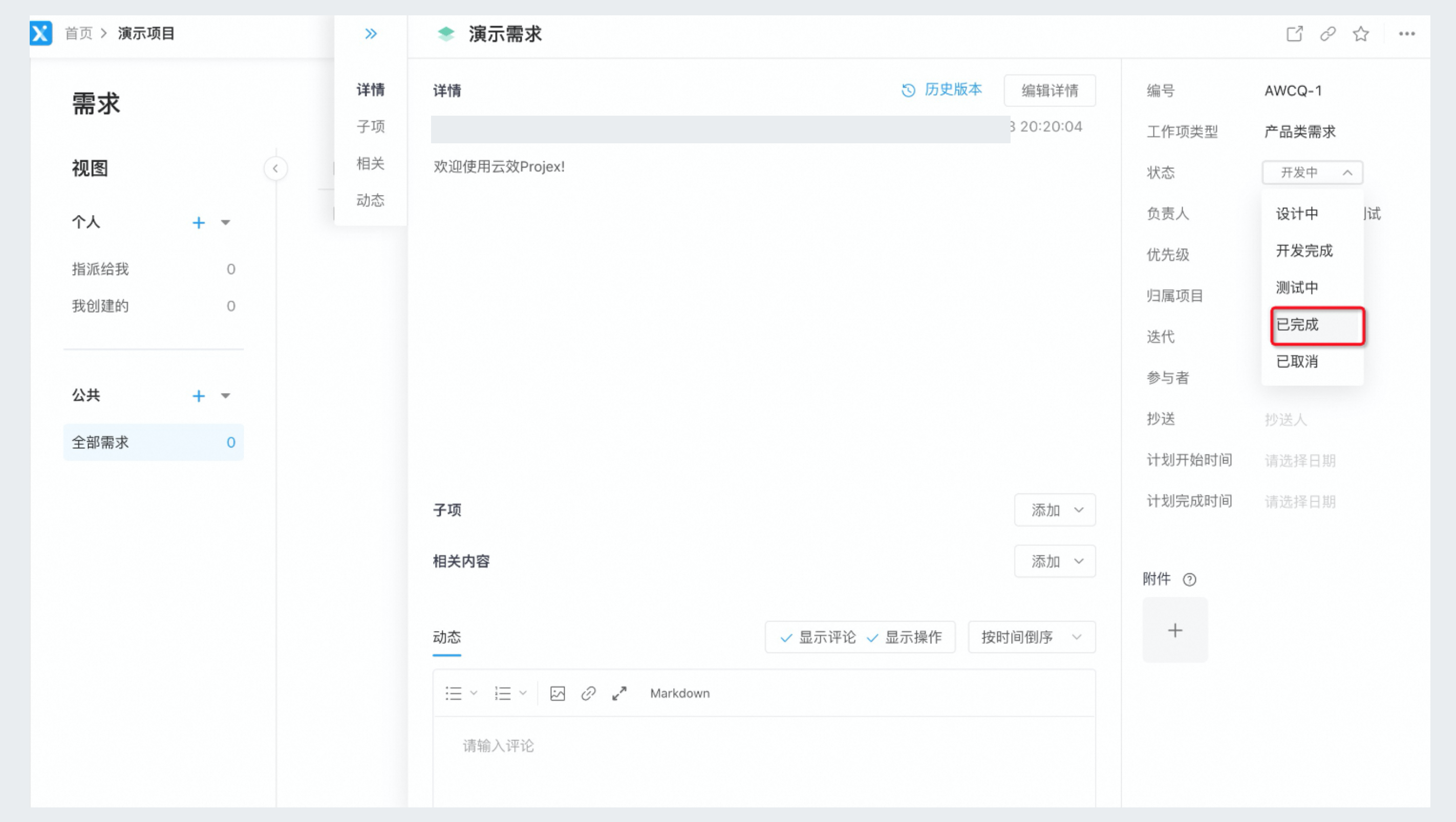Collapse the left sidebar with arrow button
The height and width of the screenshot is (822, 1456).
click(275, 168)
